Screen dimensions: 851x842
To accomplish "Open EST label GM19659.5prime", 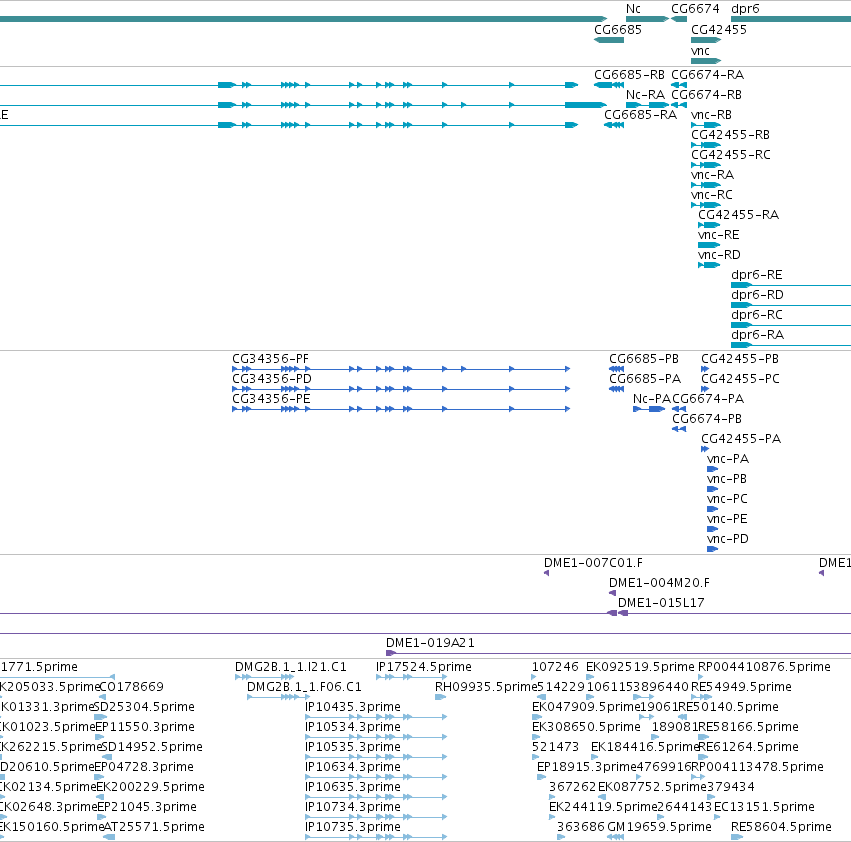I will point(659,827).
